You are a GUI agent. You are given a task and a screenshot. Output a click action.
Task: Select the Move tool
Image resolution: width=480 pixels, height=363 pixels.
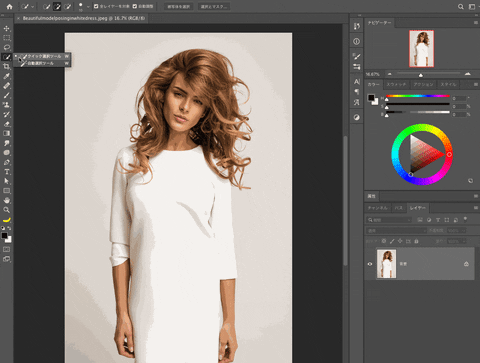point(7,28)
